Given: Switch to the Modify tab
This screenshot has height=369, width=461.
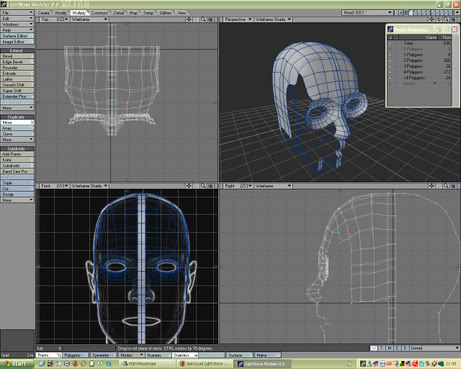Looking at the screenshot, I should pos(61,13).
